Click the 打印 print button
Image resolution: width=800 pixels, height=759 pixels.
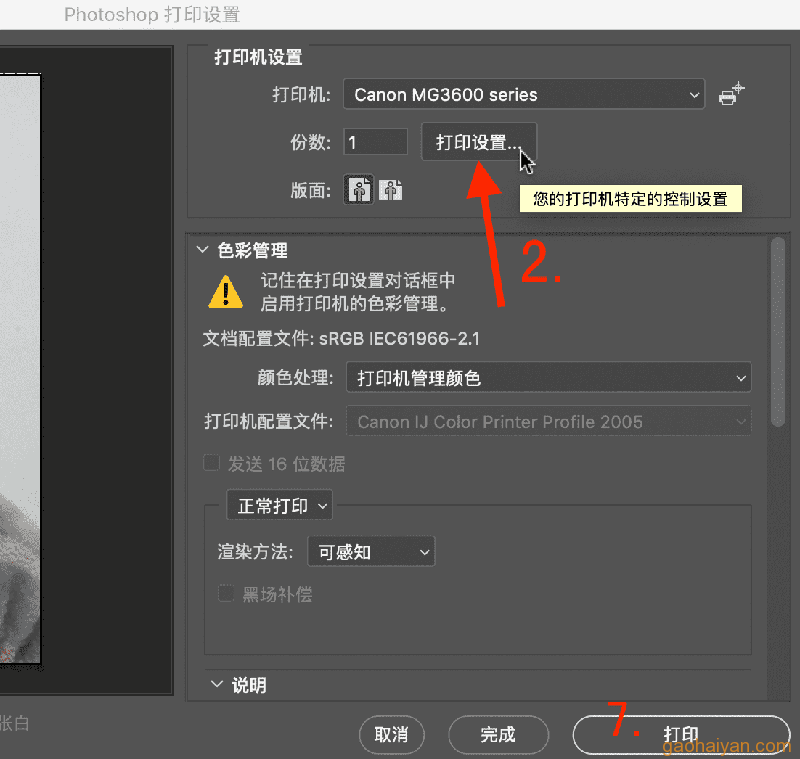(x=681, y=735)
